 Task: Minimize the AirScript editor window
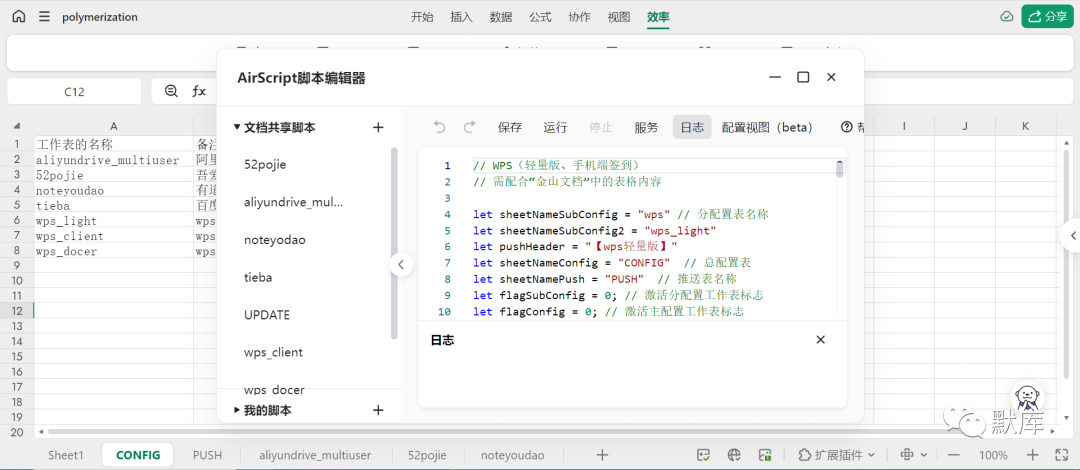coord(775,77)
